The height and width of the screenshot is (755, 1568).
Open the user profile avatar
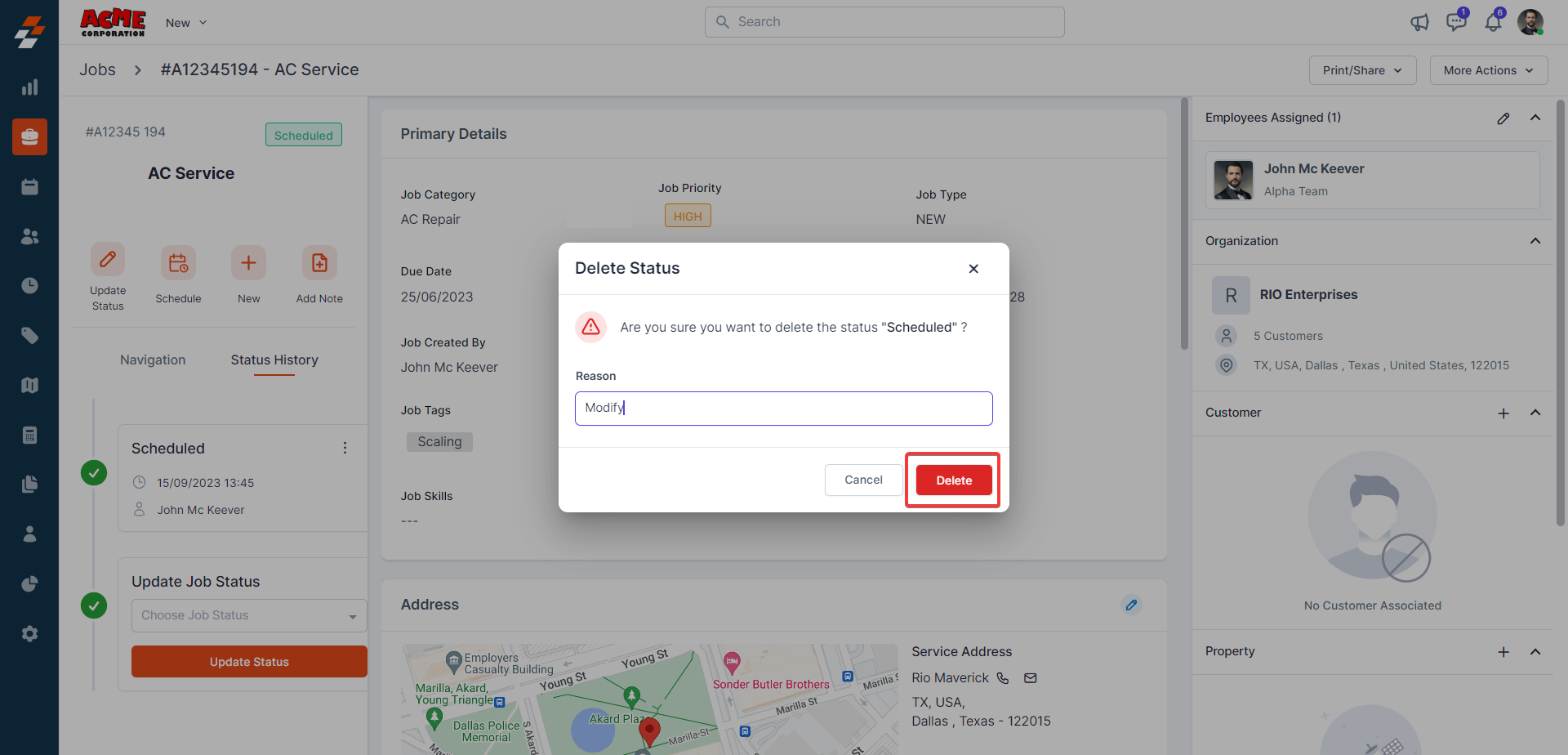tap(1530, 22)
